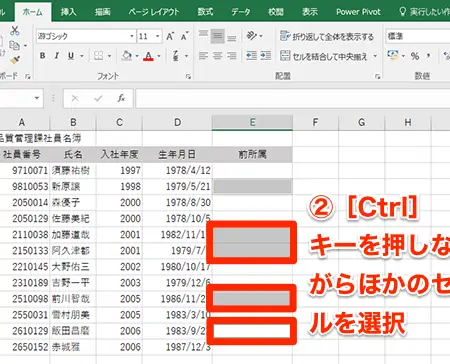450x364 pixels.
Task: Increase font size with large A icon
Action: click(170, 36)
